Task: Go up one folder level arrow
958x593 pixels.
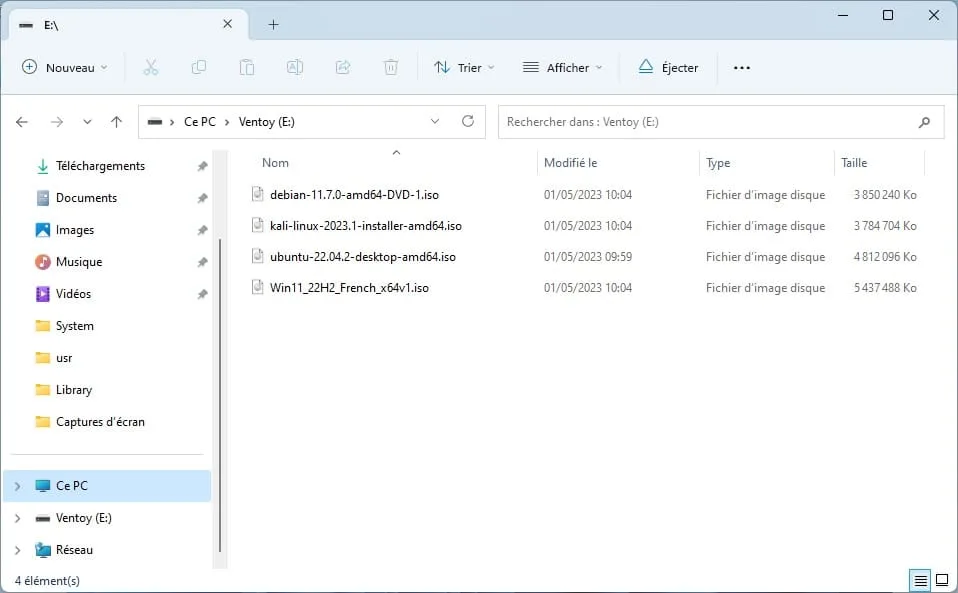Action: pos(116,122)
